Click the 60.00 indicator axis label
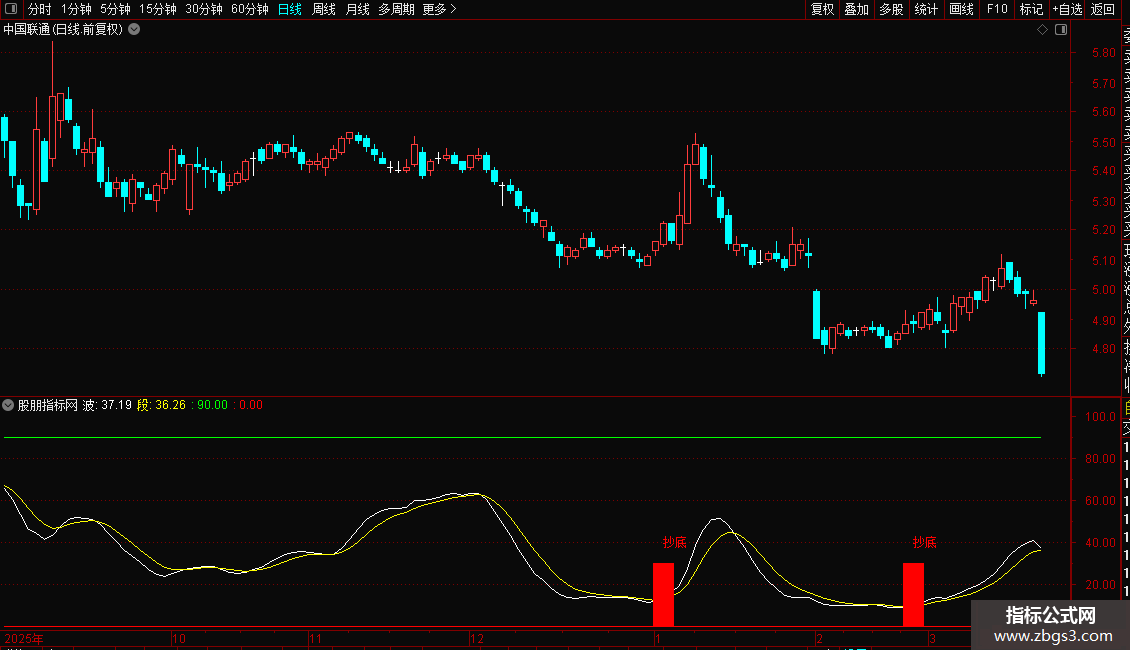This screenshot has width=1130, height=650. [x=1100, y=500]
